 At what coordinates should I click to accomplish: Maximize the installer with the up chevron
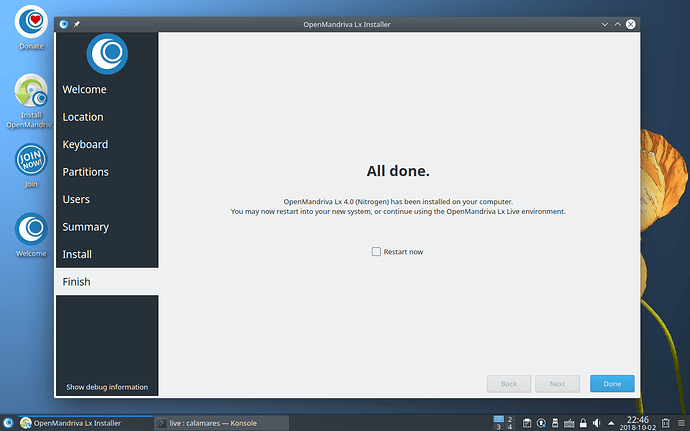(618, 24)
